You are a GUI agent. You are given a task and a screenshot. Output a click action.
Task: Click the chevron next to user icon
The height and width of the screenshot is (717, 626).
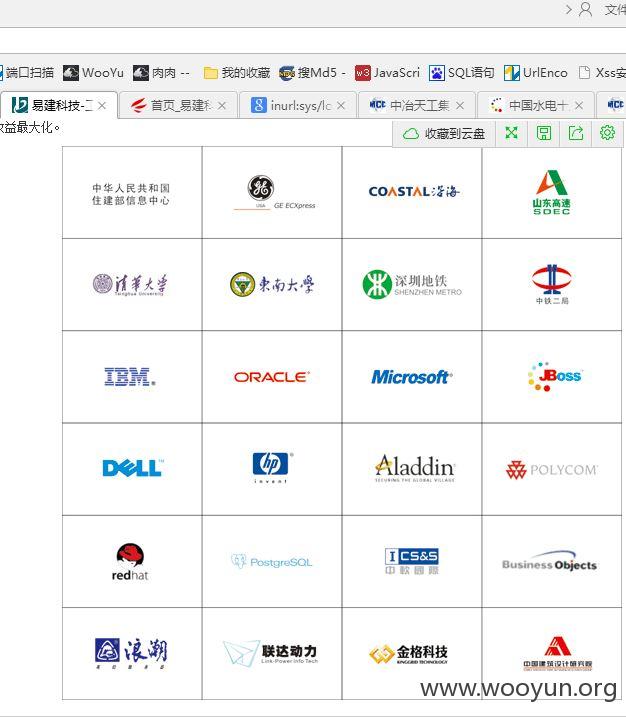[569, 9]
